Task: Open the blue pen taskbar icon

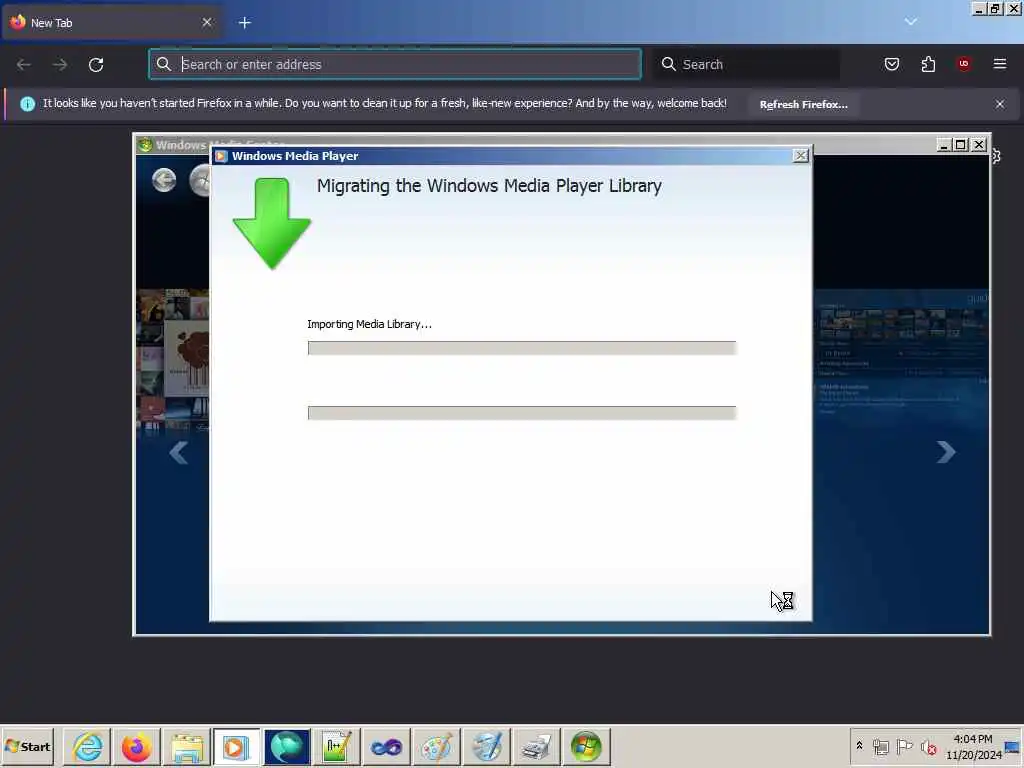Action: point(486,747)
